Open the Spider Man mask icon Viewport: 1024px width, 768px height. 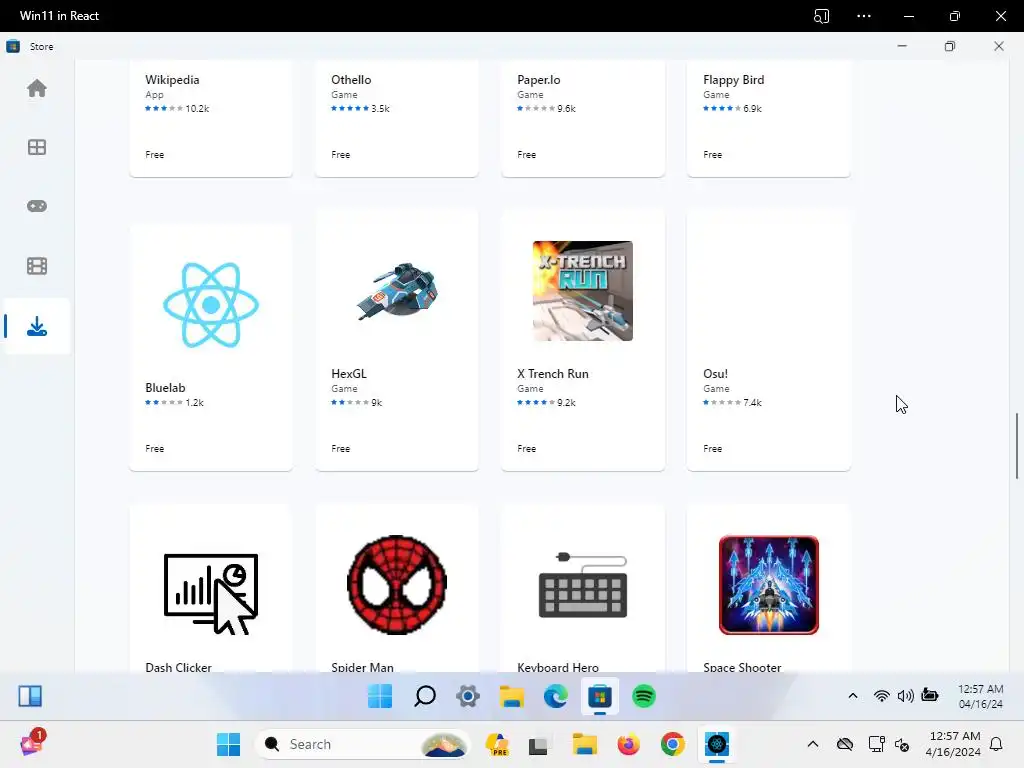(397, 584)
